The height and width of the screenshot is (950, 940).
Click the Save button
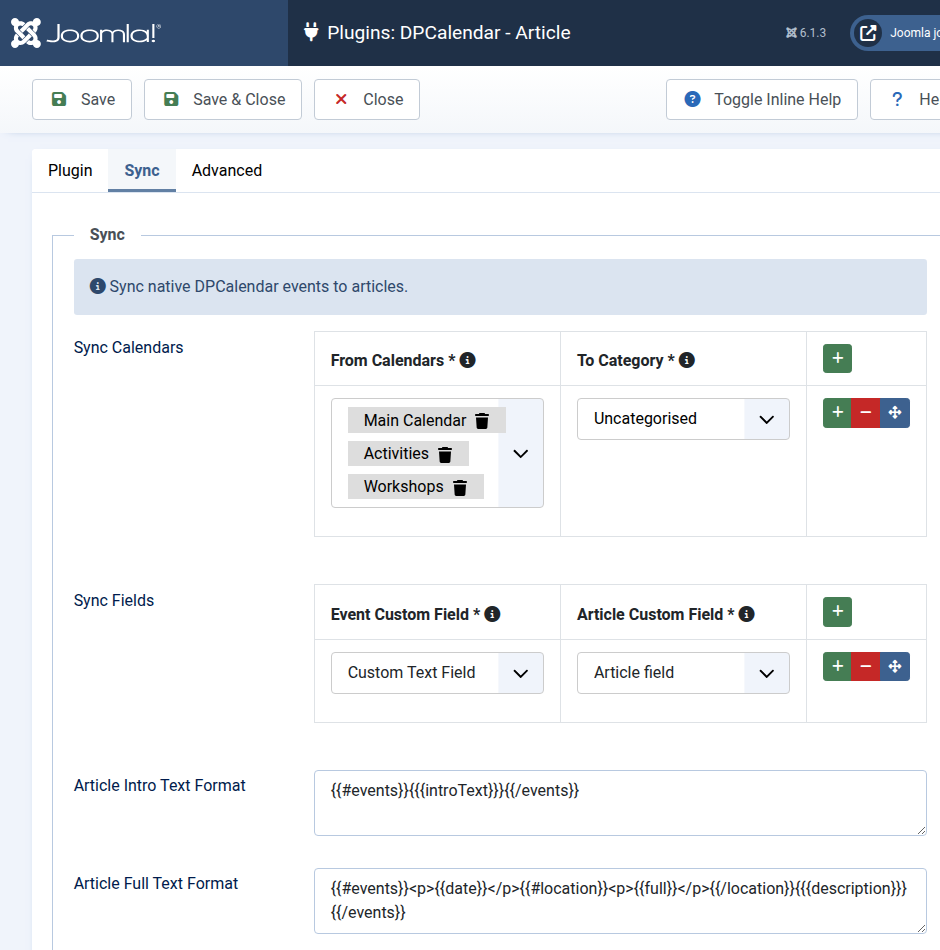tap(82, 99)
